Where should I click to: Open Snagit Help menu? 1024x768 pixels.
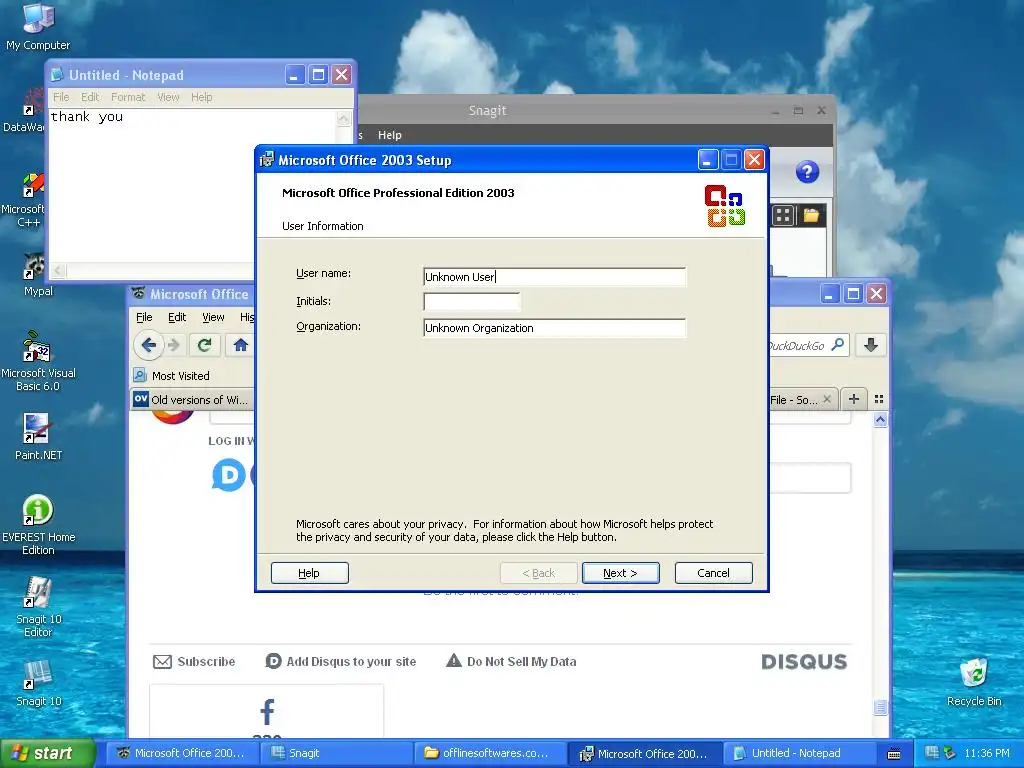click(389, 135)
